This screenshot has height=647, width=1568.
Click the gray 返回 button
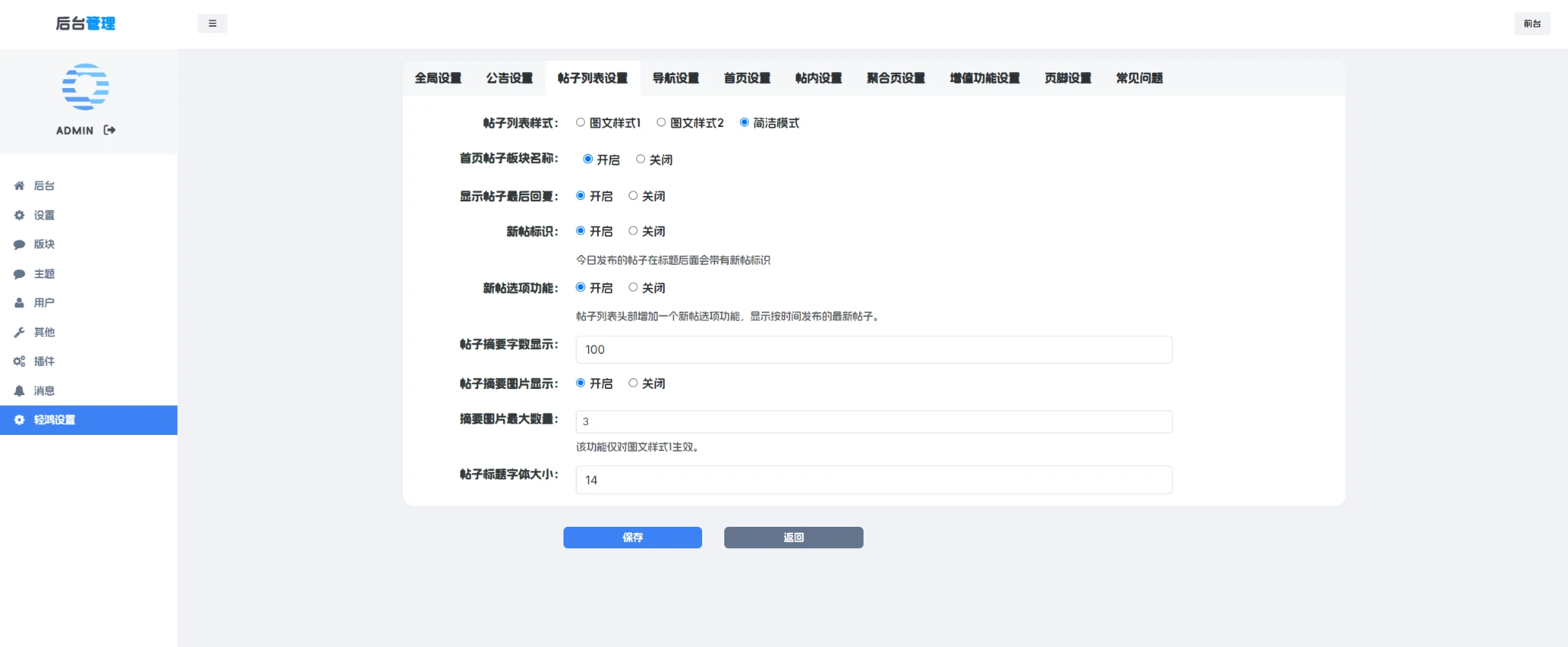coord(794,538)
